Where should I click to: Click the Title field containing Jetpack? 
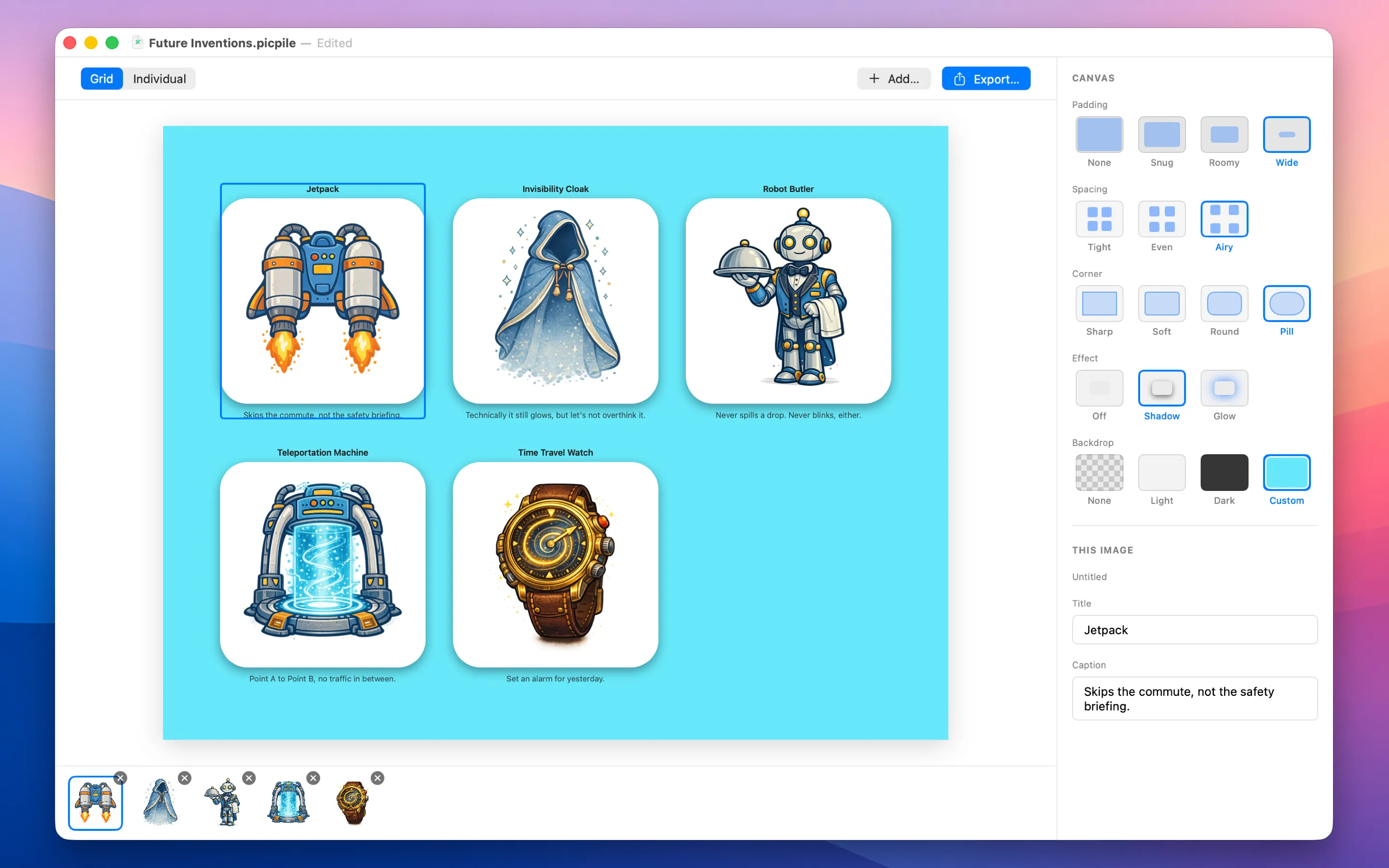click(x=1195, y=630)
